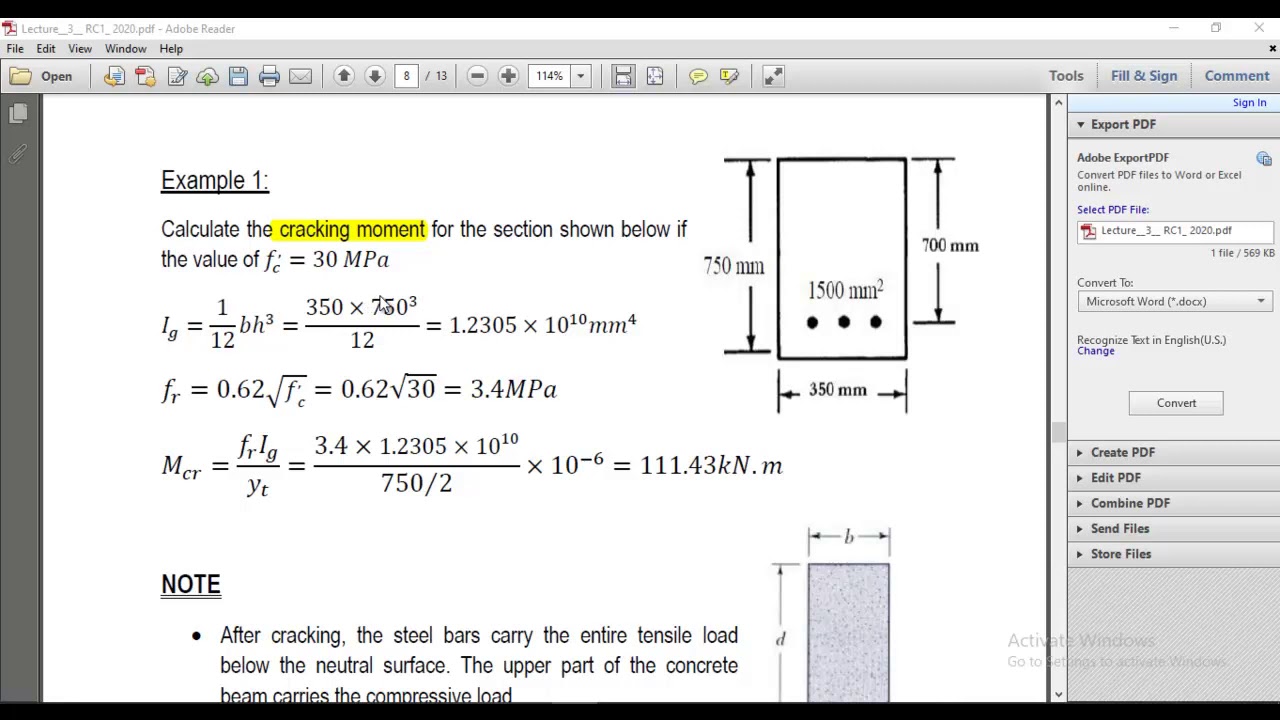Go to next page with down arrow
This screenshot has width=1280, height=720.
click(375, 76)
